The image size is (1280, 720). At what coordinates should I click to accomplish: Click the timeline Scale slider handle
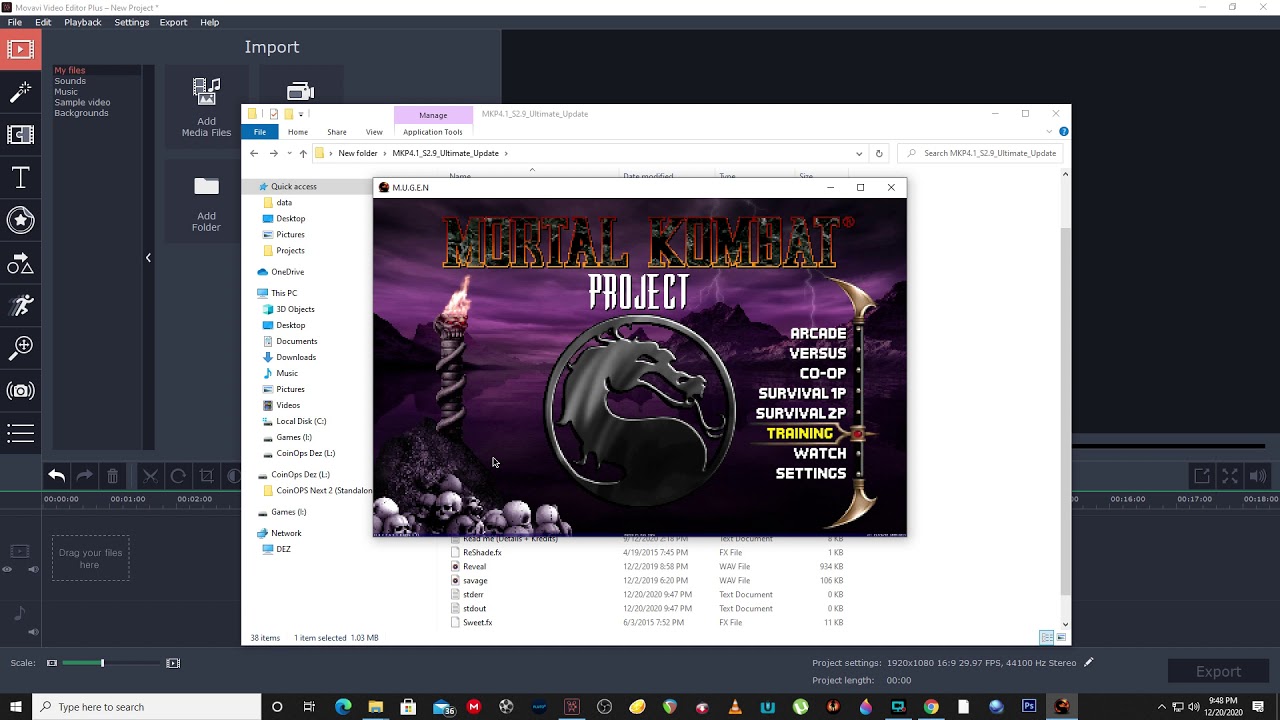(102, 662)
